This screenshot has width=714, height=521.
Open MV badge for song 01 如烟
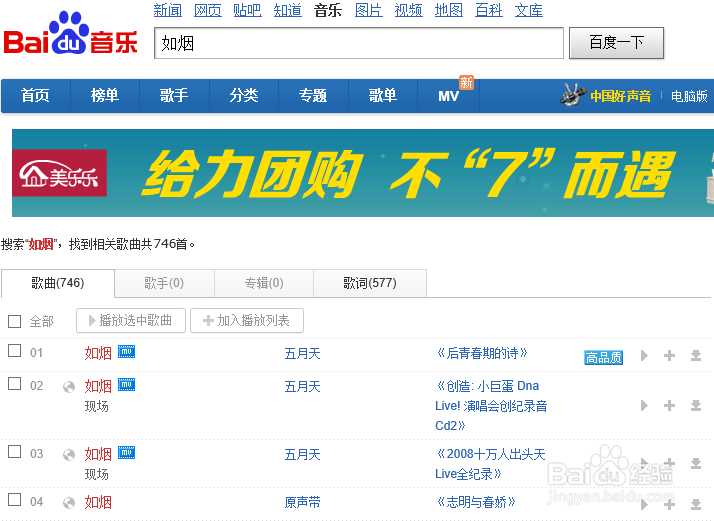pyautogui.click(x=126, y=352)
